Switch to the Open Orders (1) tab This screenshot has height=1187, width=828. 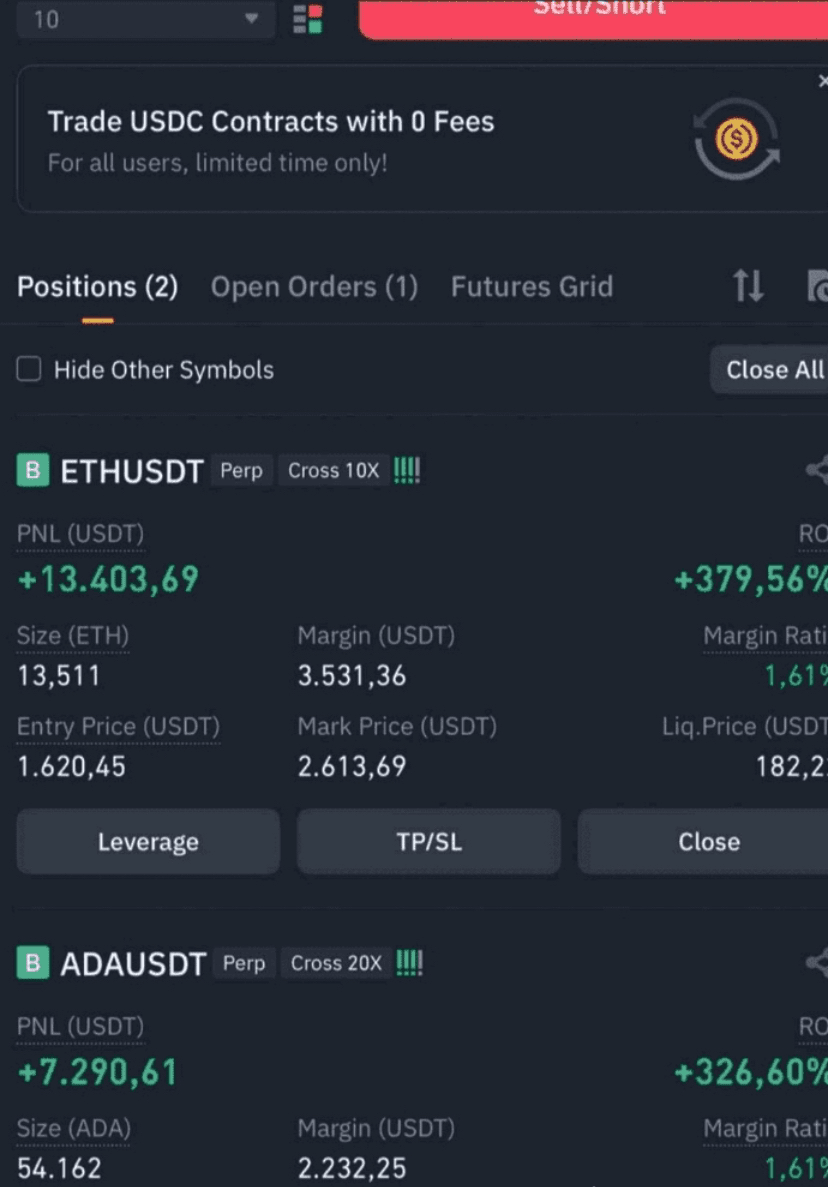coord(314,287)
